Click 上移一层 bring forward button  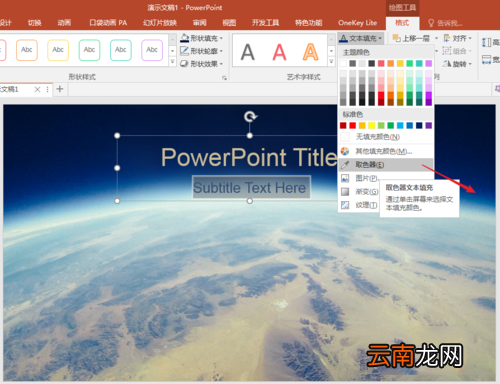coord(411,38)
